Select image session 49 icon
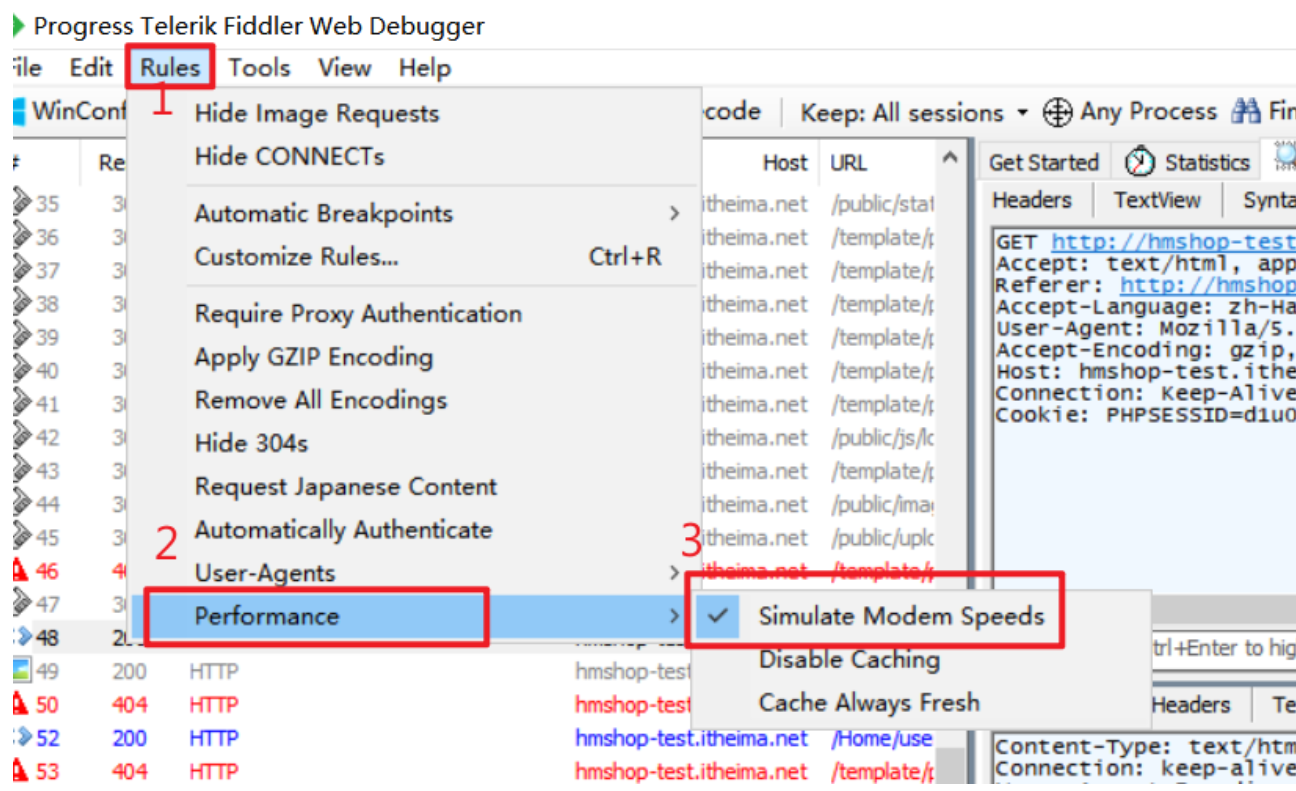 click(21, 670)
